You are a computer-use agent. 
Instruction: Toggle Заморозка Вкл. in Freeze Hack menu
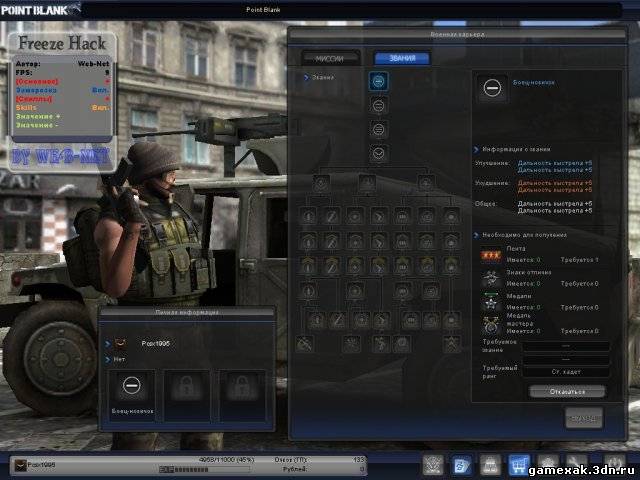coord(62,90)
